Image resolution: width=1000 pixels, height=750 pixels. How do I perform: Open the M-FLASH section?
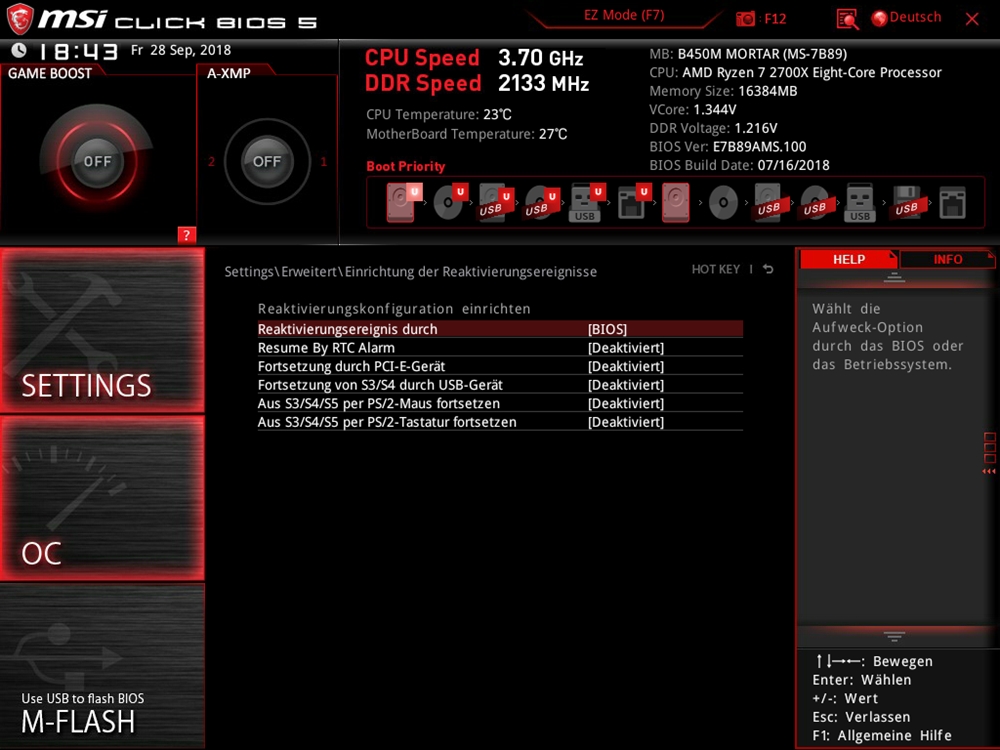[102, 665]
